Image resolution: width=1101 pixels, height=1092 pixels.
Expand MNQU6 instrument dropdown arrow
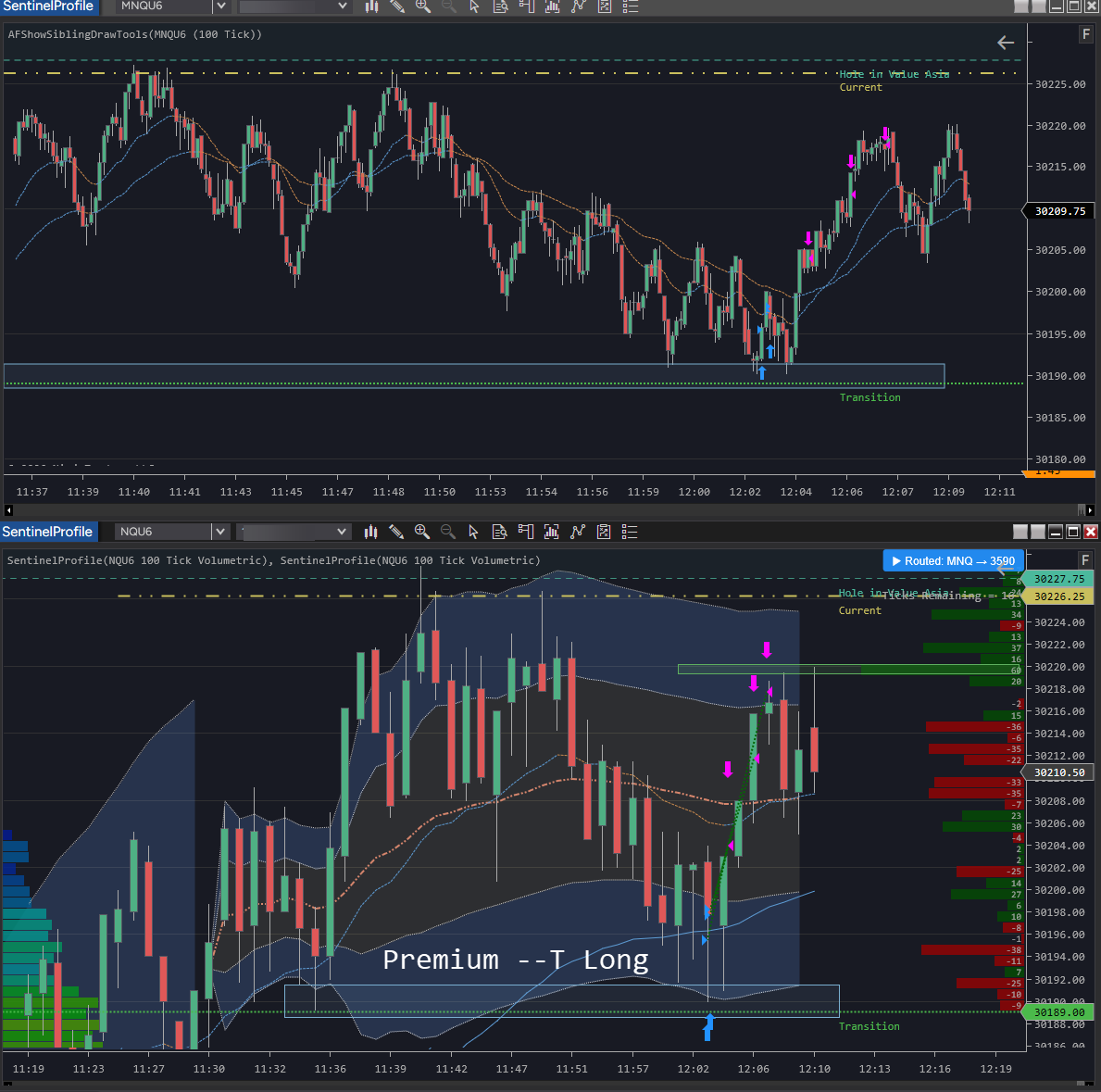221,6
